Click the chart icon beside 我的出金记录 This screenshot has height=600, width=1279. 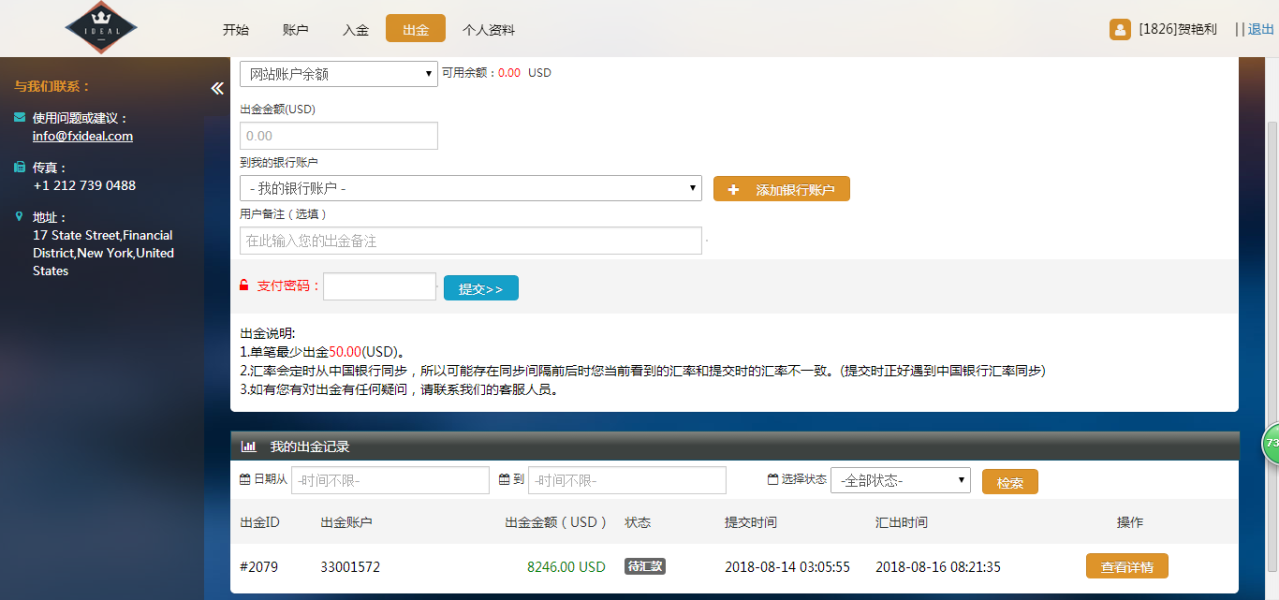(x=249, y=447)
